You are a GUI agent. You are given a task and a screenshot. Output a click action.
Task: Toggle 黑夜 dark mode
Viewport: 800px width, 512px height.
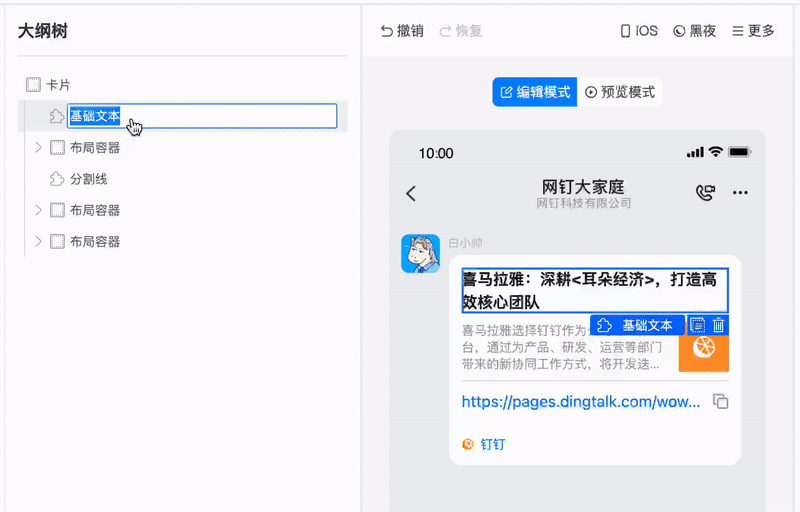click(x=694, y=31)
